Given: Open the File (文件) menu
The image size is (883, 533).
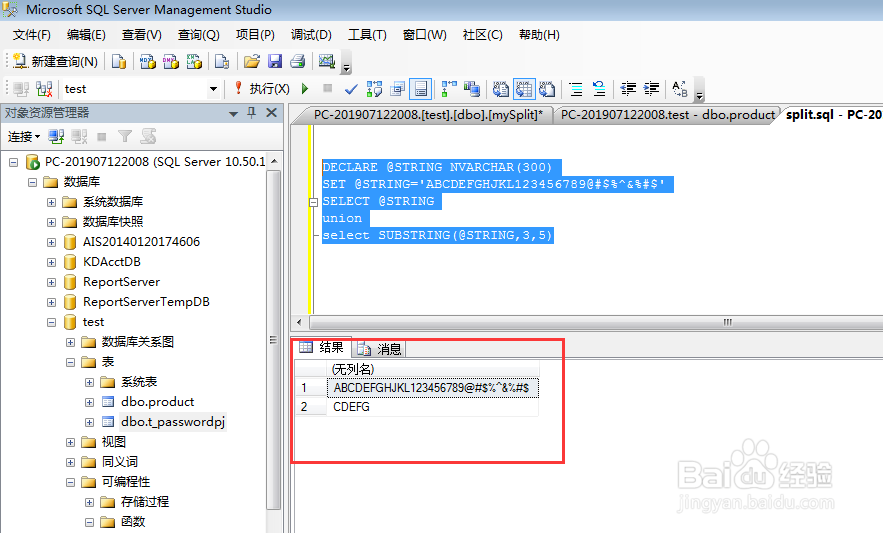Looking at the screenshot, I should (x=32, y=35).
